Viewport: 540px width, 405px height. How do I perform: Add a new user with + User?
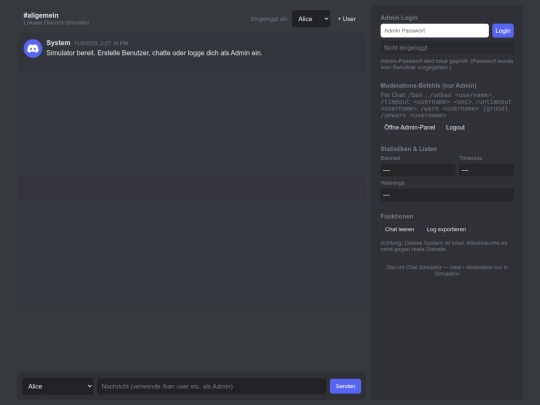tap(346, 19)
